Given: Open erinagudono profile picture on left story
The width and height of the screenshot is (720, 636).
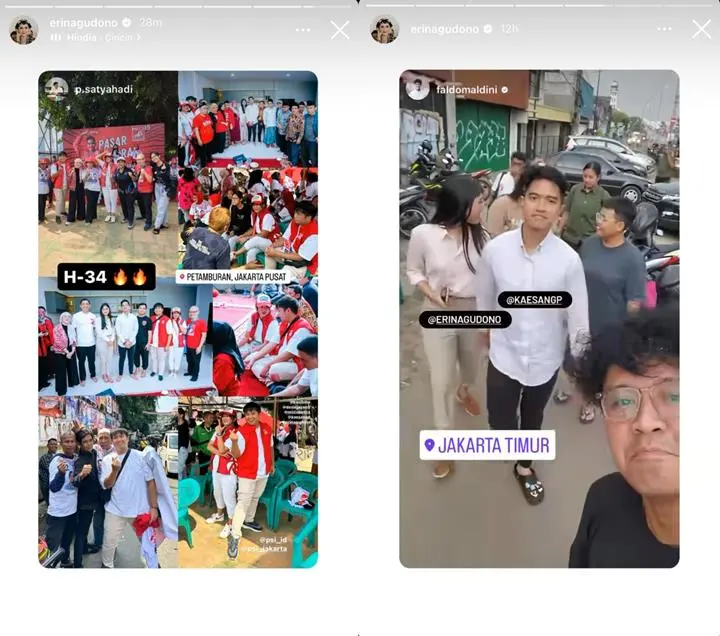Looking at the screenshot, I should pos(23,30).
